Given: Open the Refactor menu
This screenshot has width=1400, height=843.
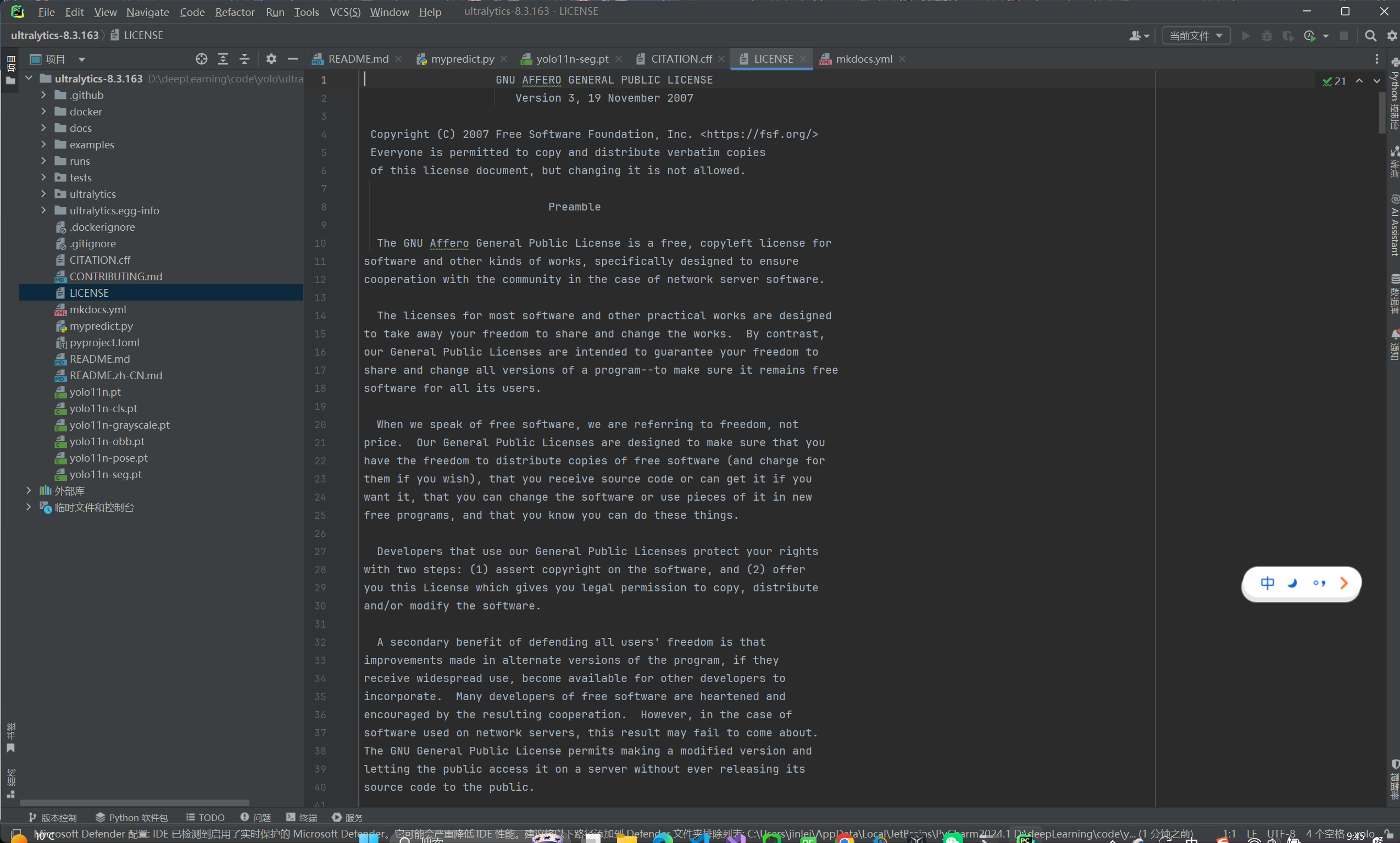Looking at the screenshot, I should (235, 12).
